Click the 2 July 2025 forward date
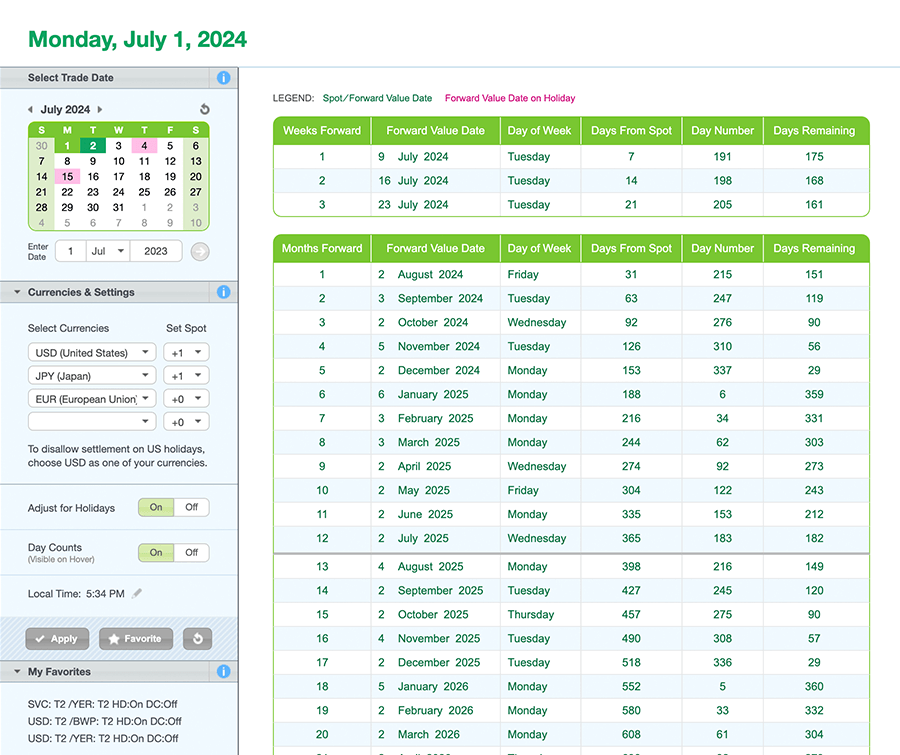Viewport: 900px width, 755px height. click(x=413, y=539)
